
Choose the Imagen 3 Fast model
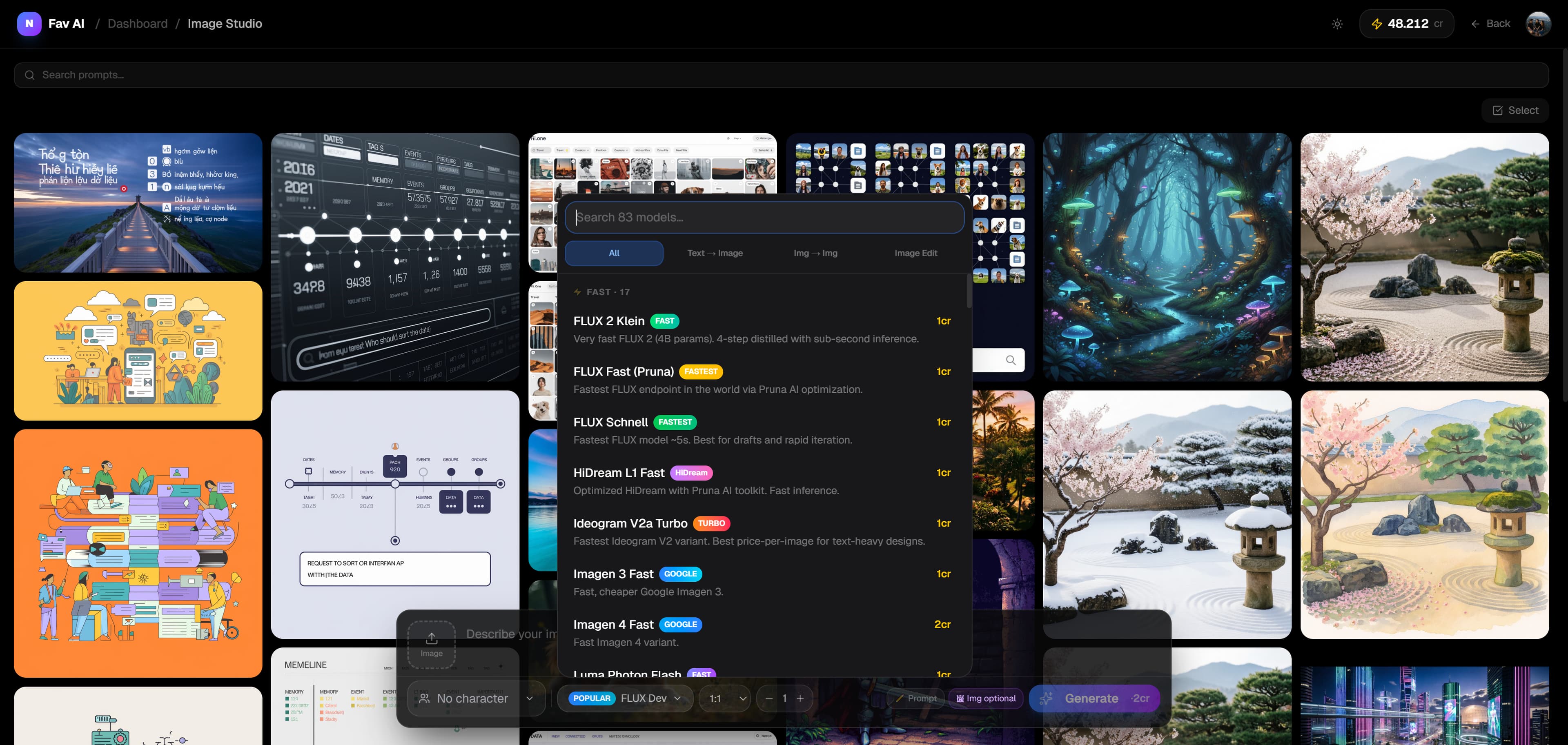tap(762, 582)
